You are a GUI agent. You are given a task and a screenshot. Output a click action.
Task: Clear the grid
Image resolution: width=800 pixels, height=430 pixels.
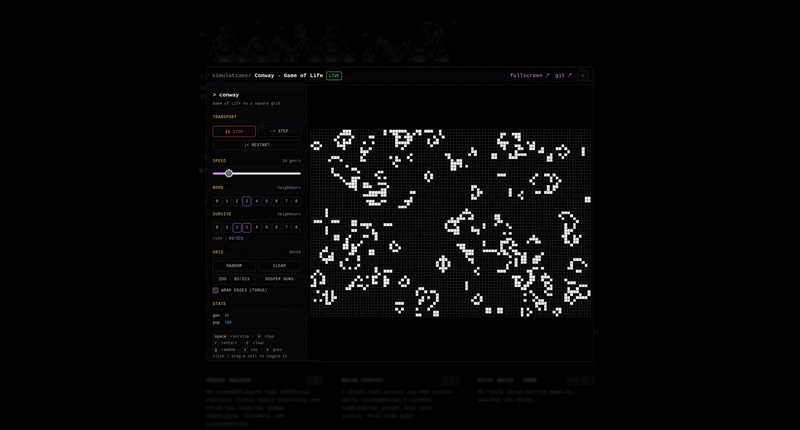(279, 266)
